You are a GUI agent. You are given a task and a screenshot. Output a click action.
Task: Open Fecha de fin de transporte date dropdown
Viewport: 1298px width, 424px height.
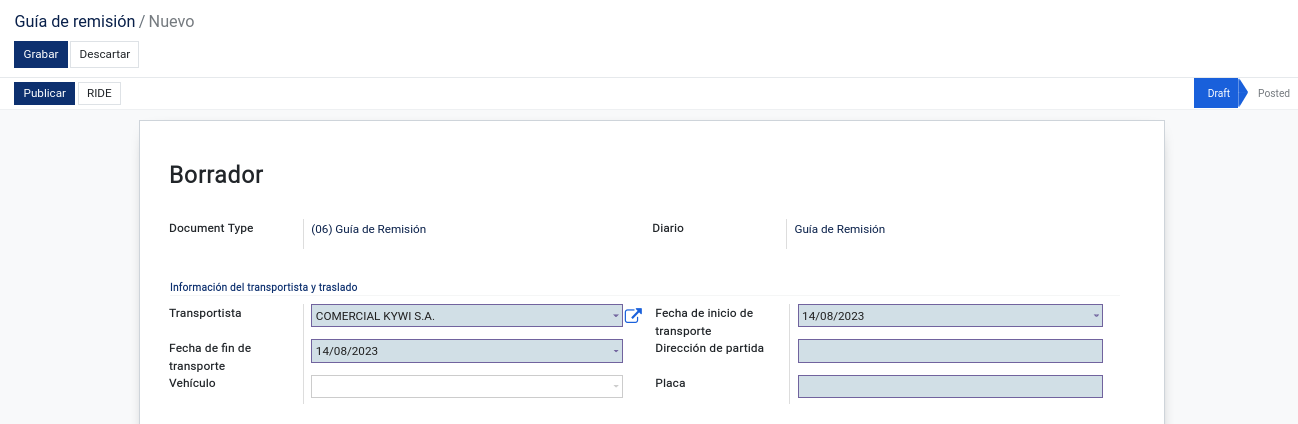[x=616, y=351]
